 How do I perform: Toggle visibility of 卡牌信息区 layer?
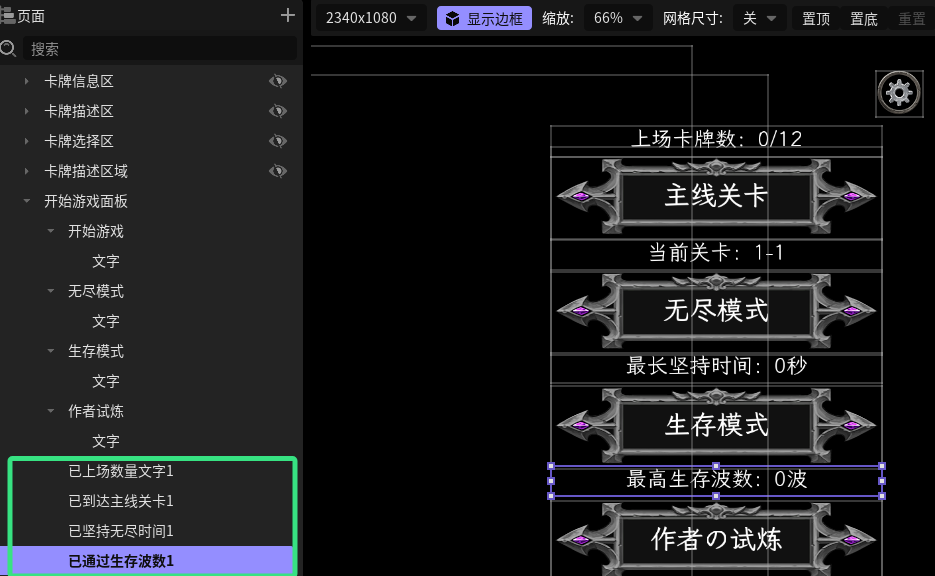coord(278,81)
